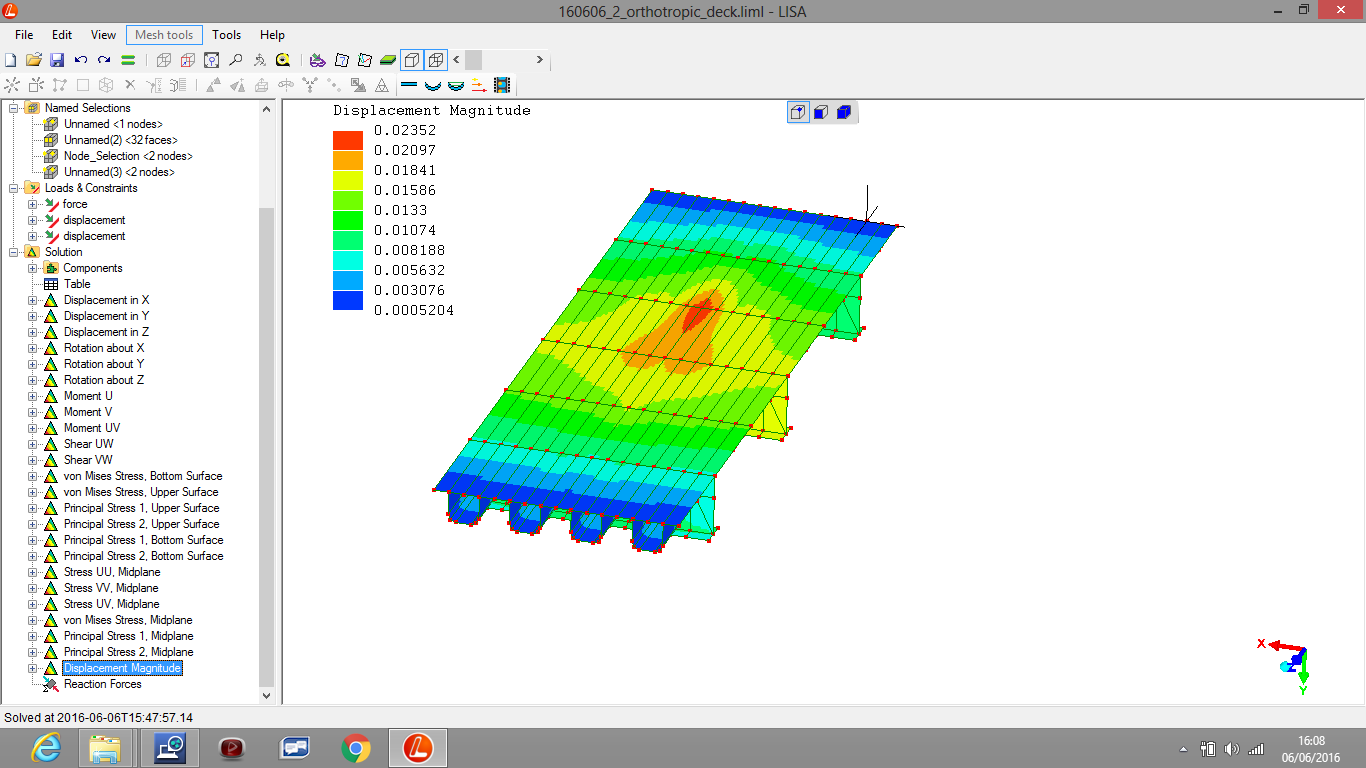Click the Solve (green equals) toolbar icon
This screenshot has width=1366, height=768.
tap(128, 60)
